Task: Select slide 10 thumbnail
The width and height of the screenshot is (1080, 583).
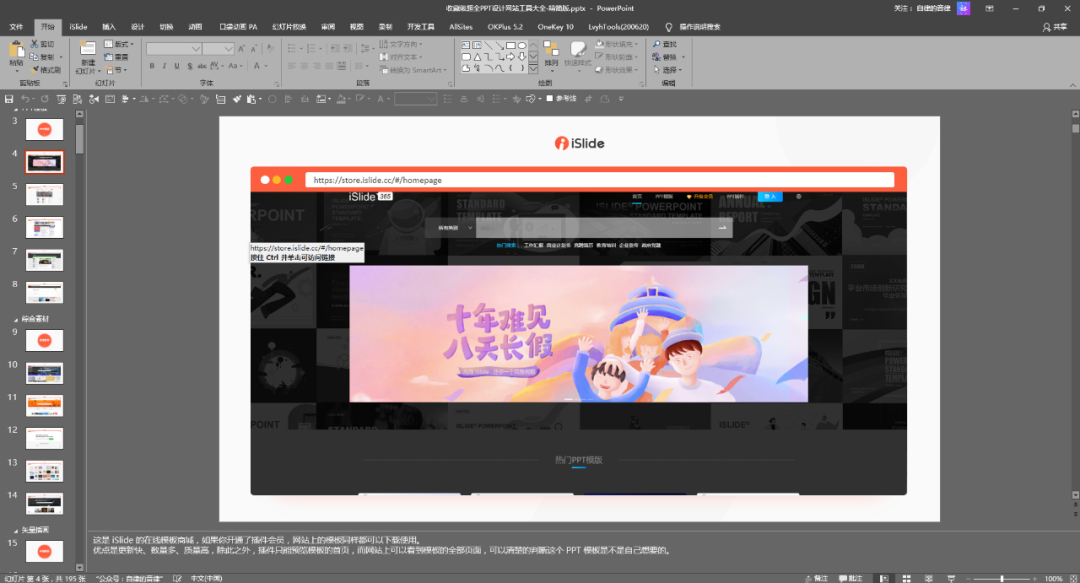Action: coord(45,373)
